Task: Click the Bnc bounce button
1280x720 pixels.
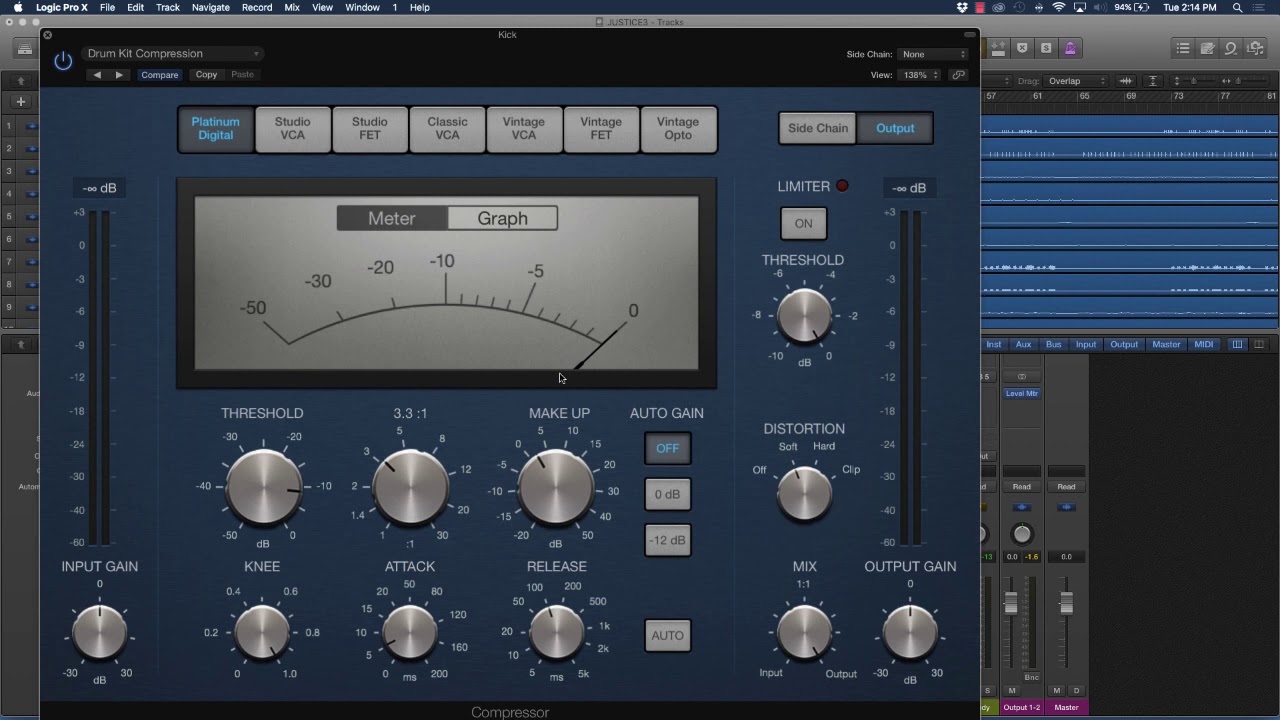Action: pos(1031,677)
